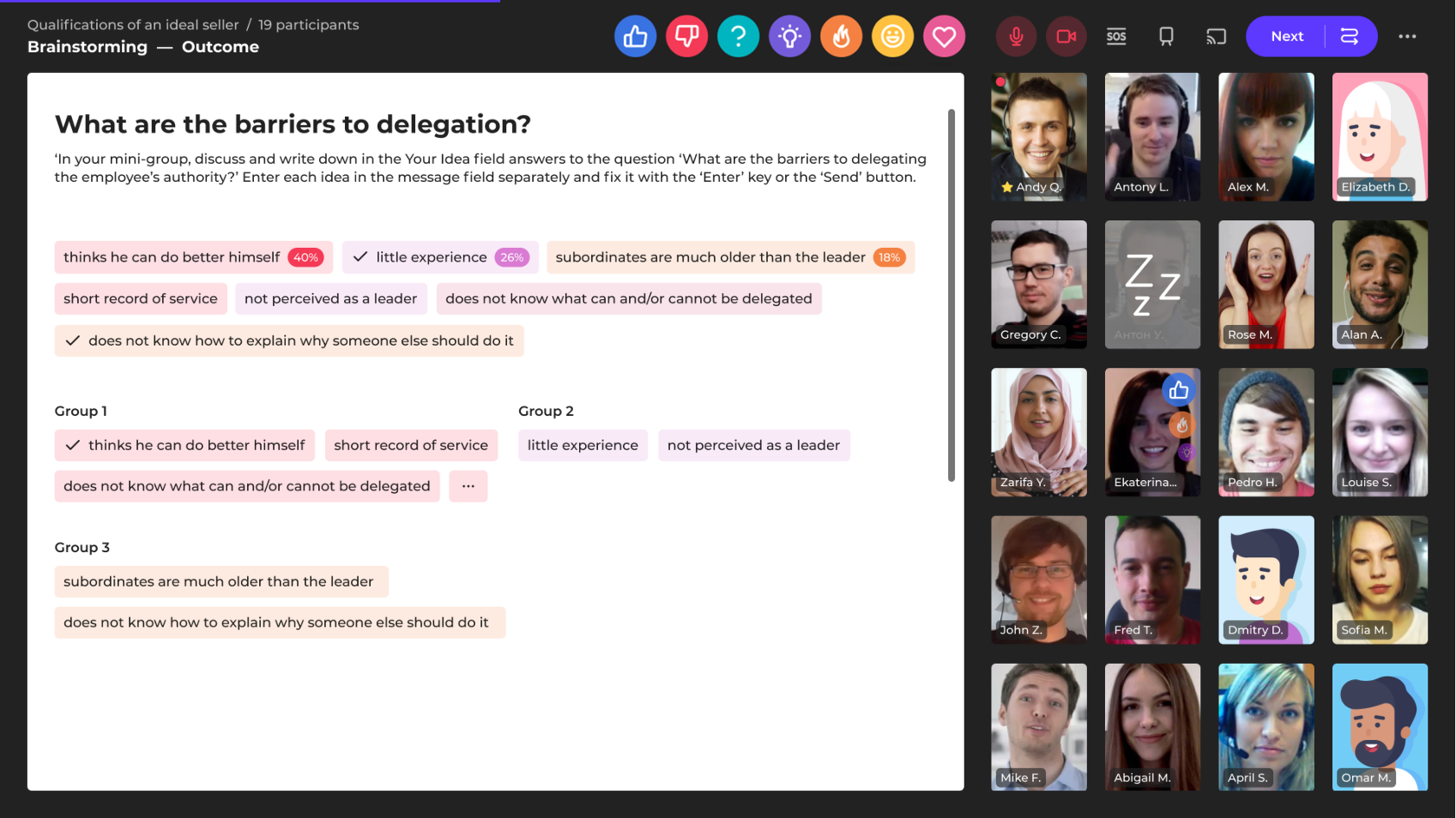The height and width of the screenshot is (818, 1456).
Task: Click the thumbs up reaction icon
Action: coord(634,36)
